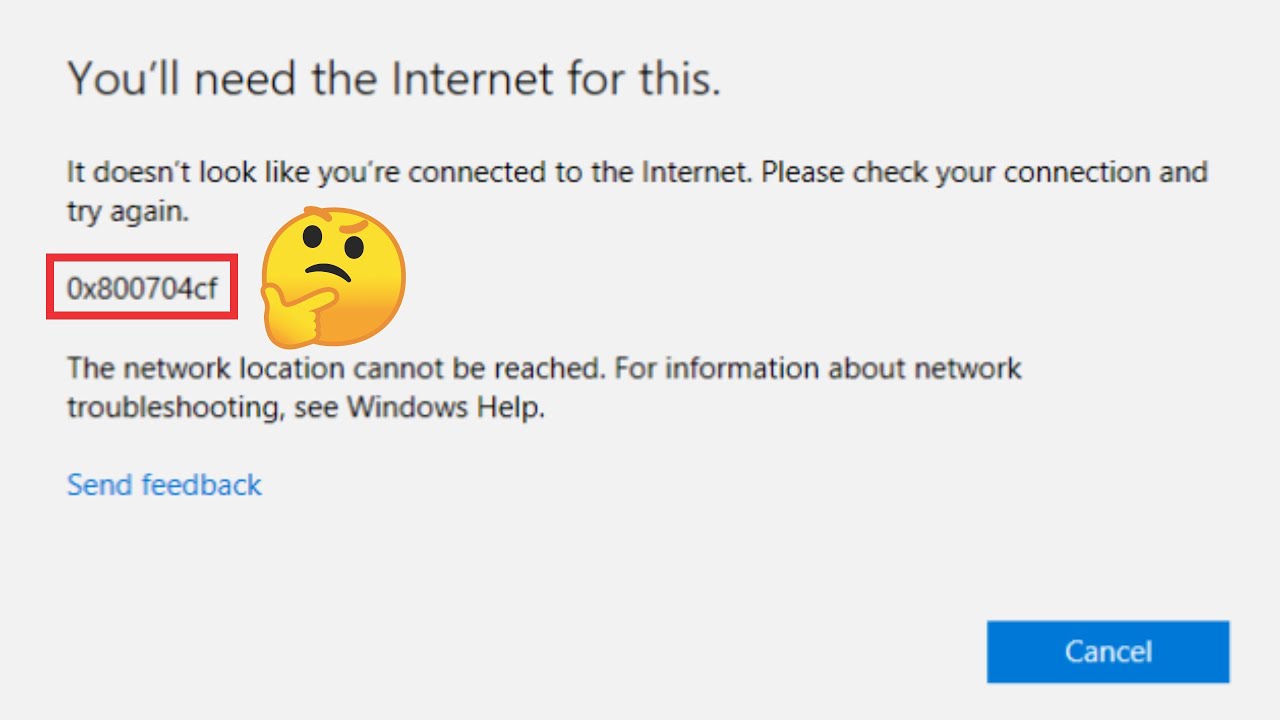Click the word "You'll" in the heading
Screen dimensions: 1280x720
123,78
